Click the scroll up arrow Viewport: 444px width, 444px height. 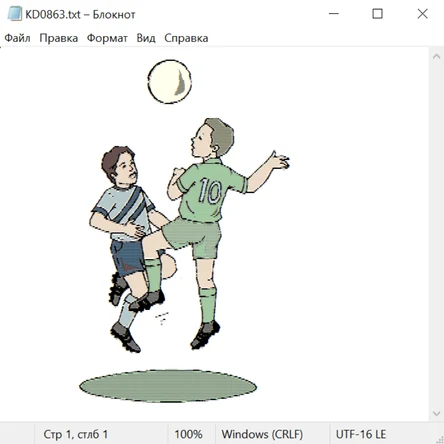(436, 56)
